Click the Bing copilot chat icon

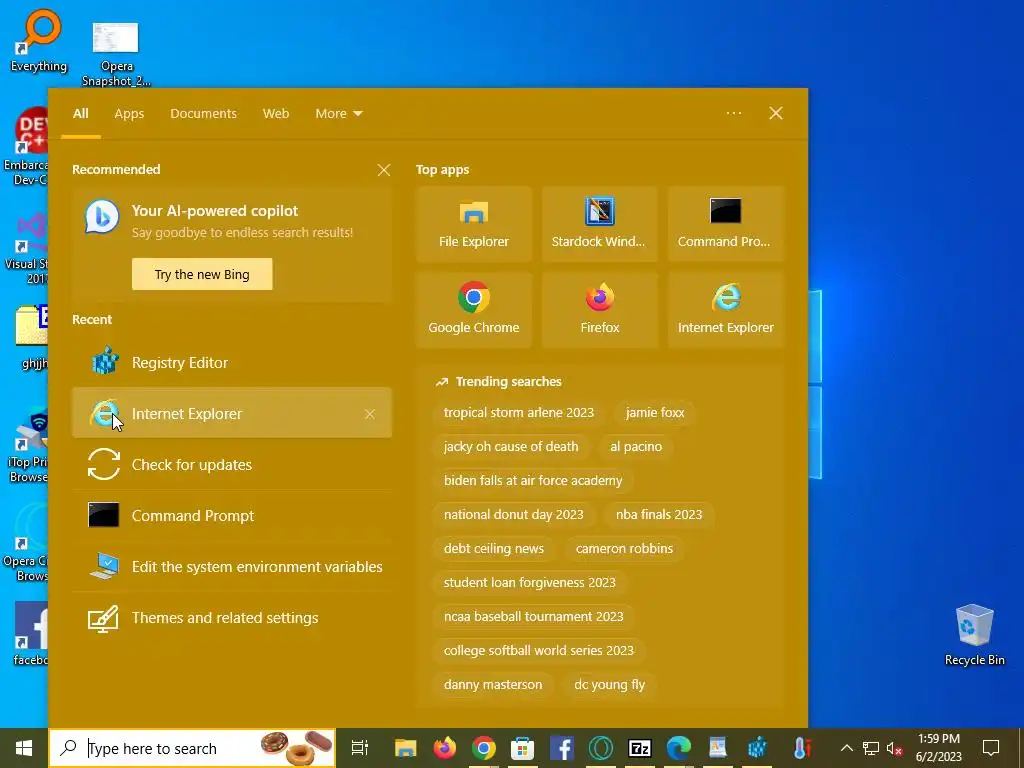tap(103, 217)
